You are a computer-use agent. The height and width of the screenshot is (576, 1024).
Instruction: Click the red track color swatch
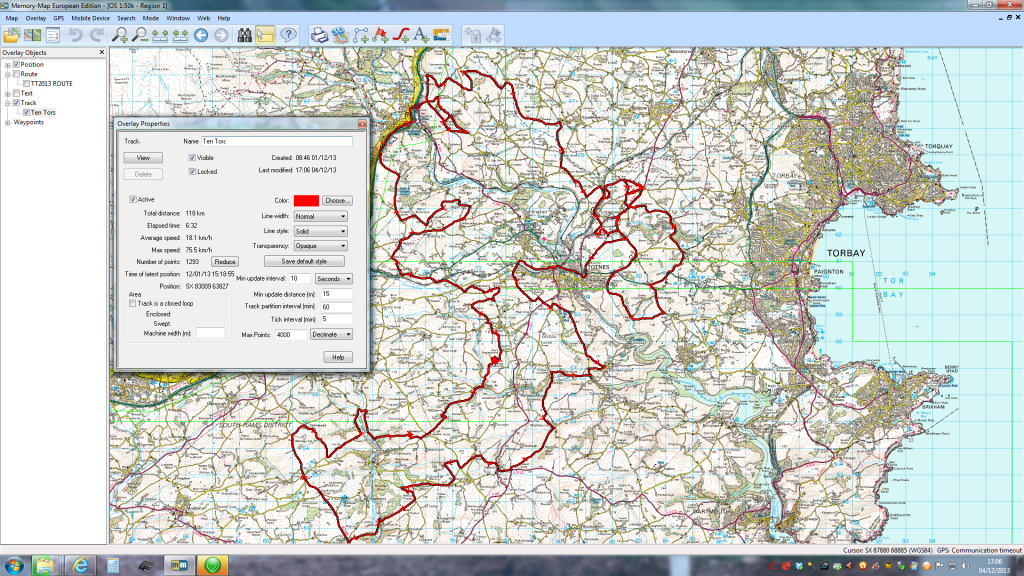[x=306, y=200]
